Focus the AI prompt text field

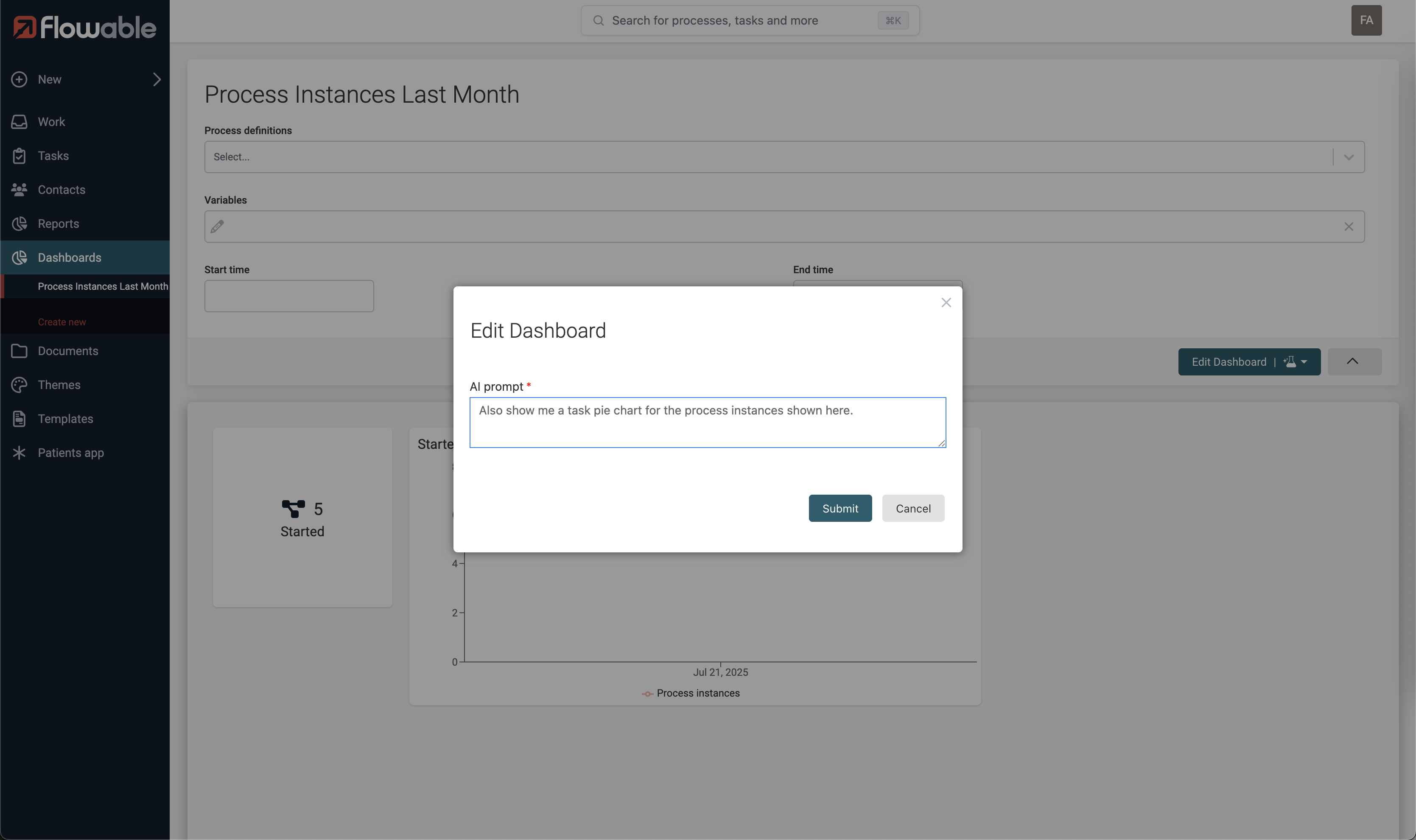[x=707, y=422]
